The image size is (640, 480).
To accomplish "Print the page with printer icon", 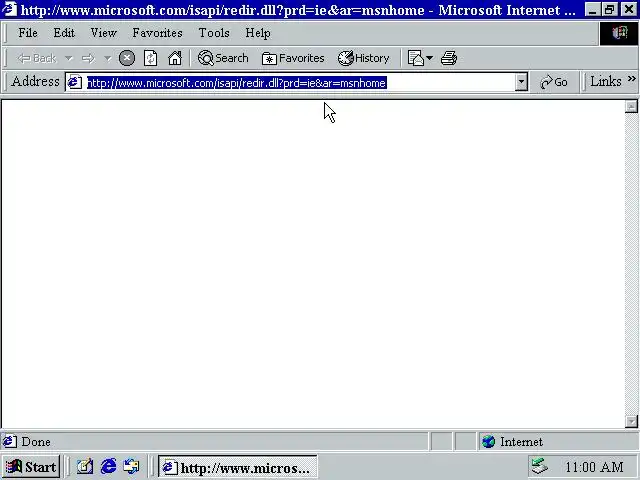I will pyautogui.click(x=449, y=58).
